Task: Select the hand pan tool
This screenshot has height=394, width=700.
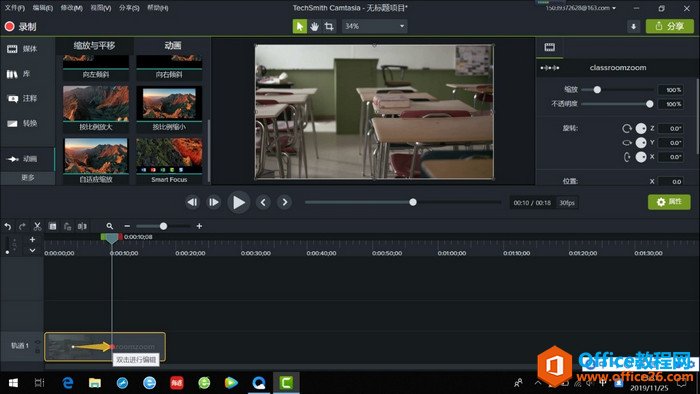Action: coord(314,26)
